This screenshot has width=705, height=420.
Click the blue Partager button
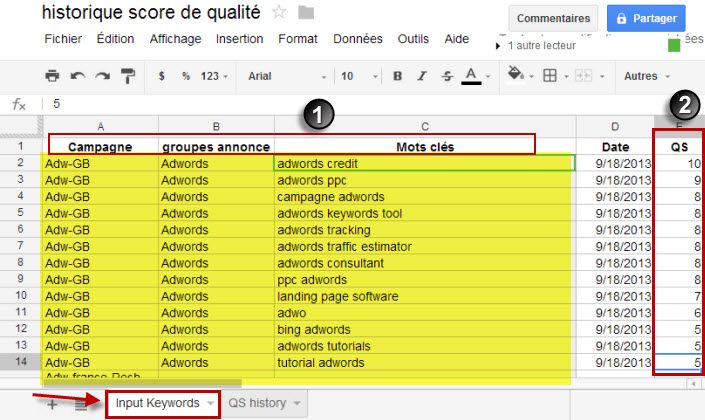646,18
